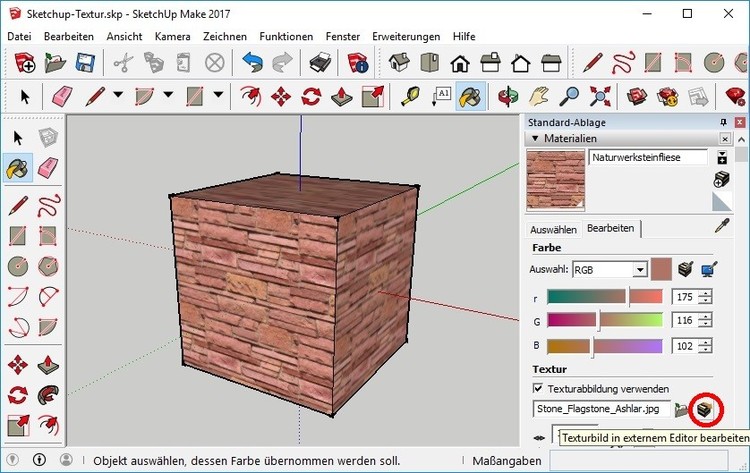Edit texture image in external editor
750x473 pixels.
[705, 409]
